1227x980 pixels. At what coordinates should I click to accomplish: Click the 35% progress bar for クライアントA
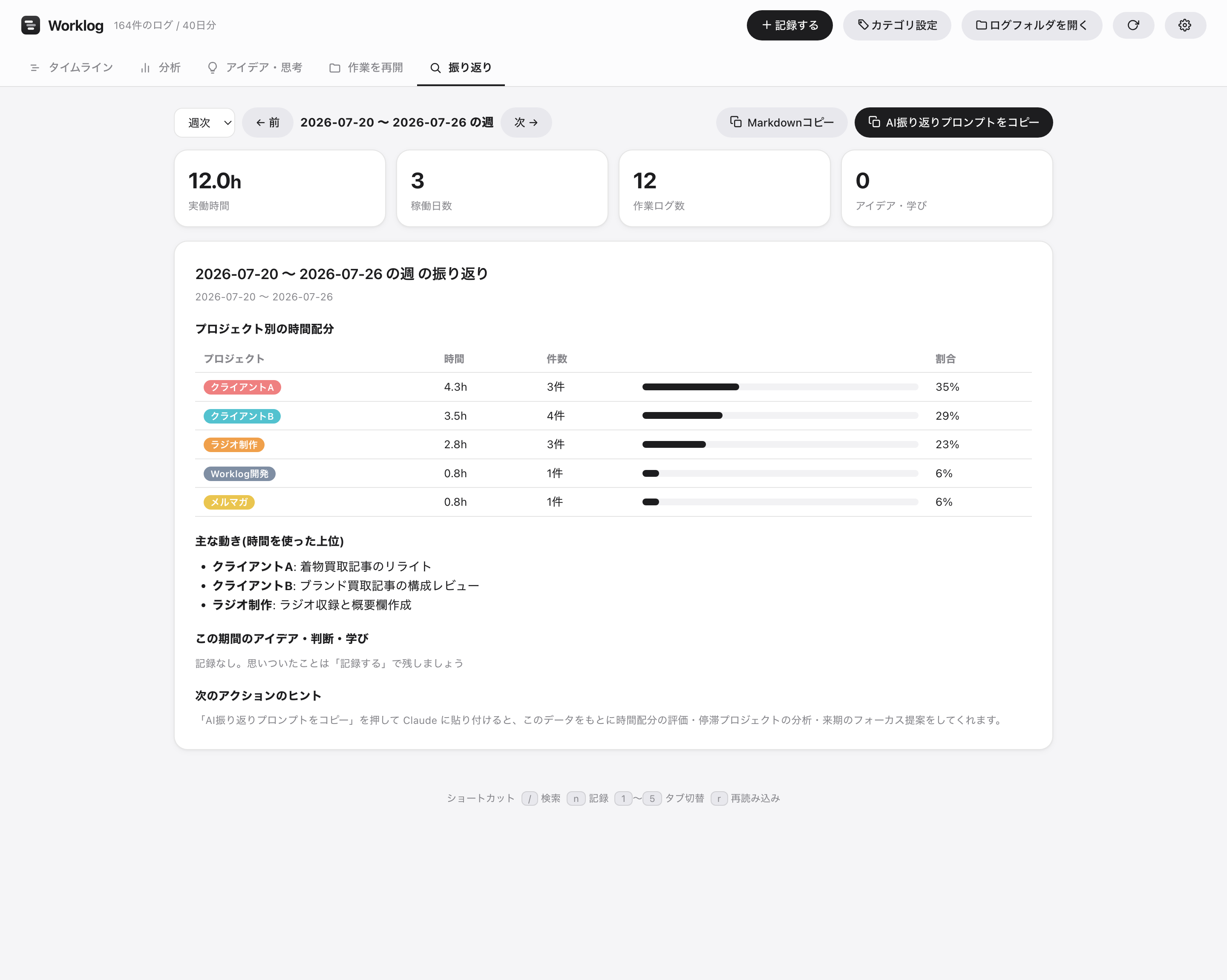point(780,387)
